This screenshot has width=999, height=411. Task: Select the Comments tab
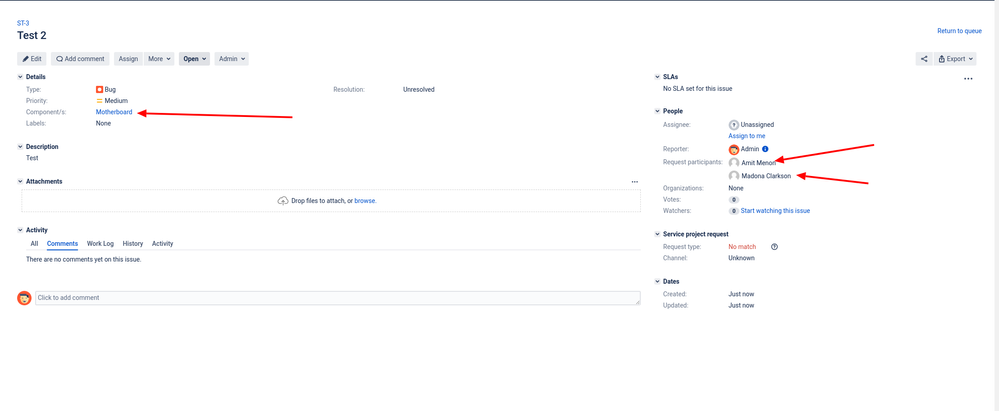pos(62,244)
